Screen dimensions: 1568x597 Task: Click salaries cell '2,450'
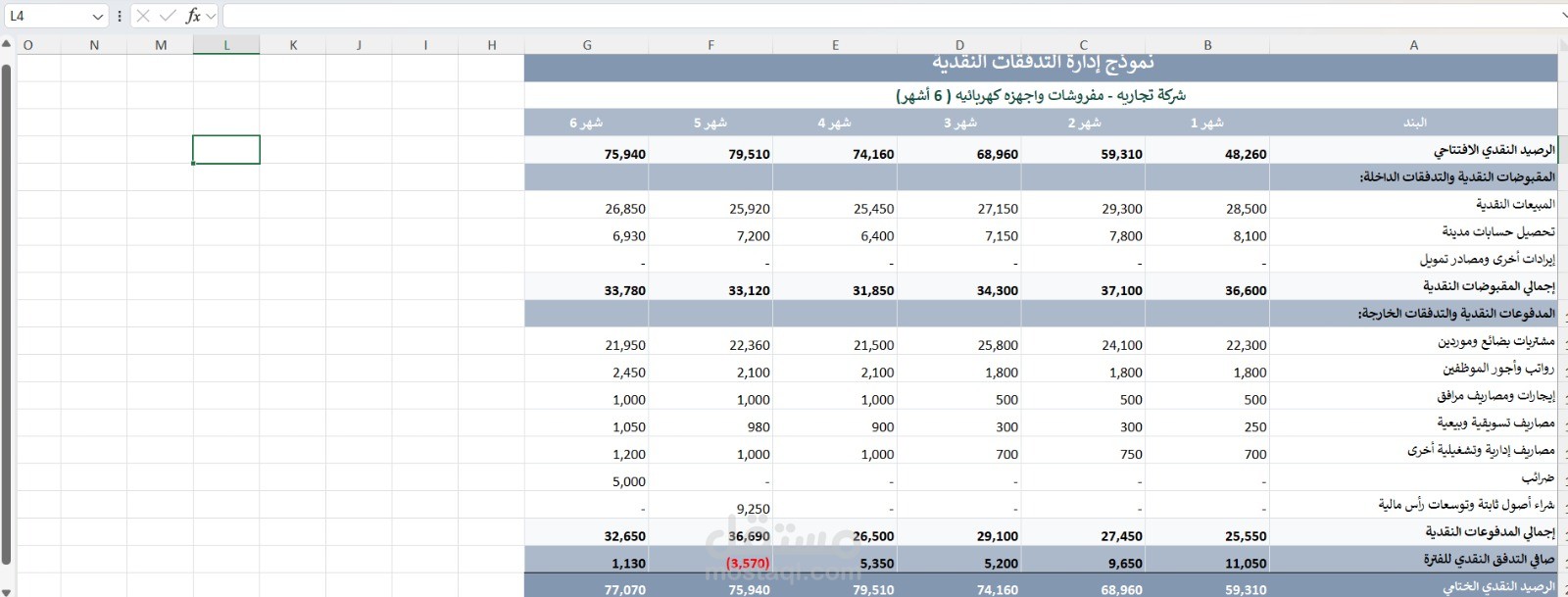click(587, 369)
